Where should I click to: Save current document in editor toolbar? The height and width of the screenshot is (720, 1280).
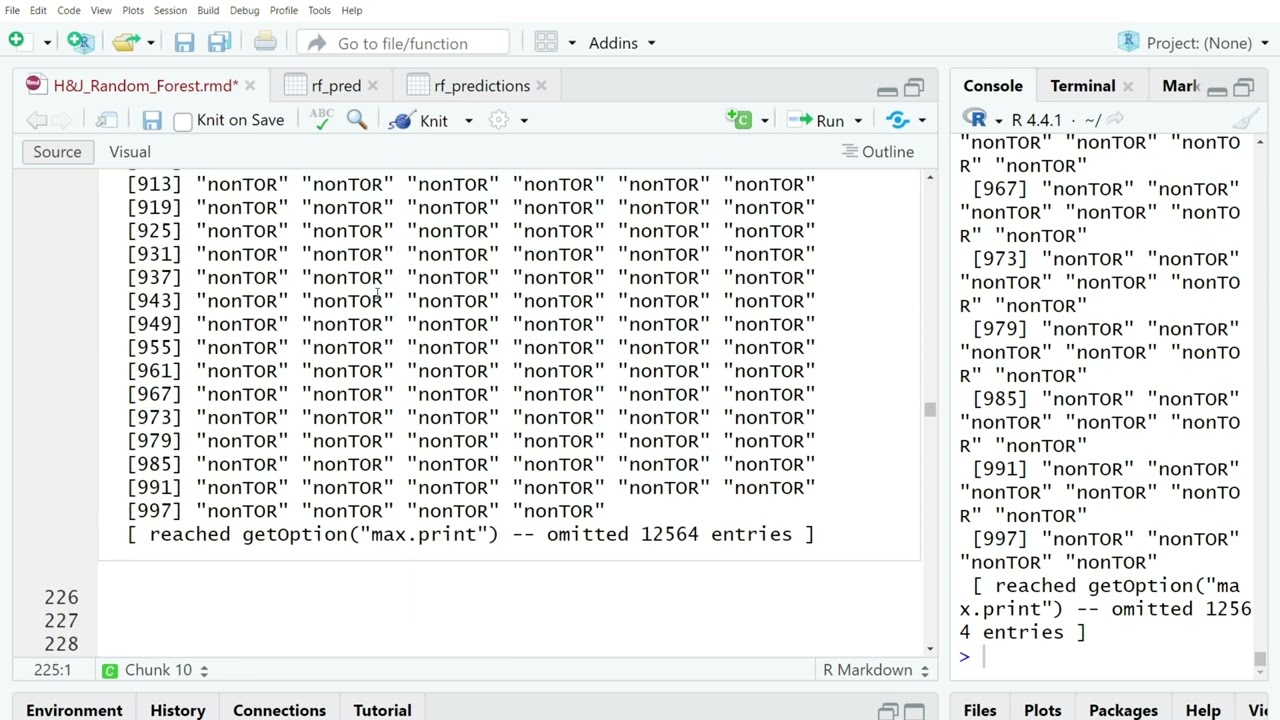(152, 120)
